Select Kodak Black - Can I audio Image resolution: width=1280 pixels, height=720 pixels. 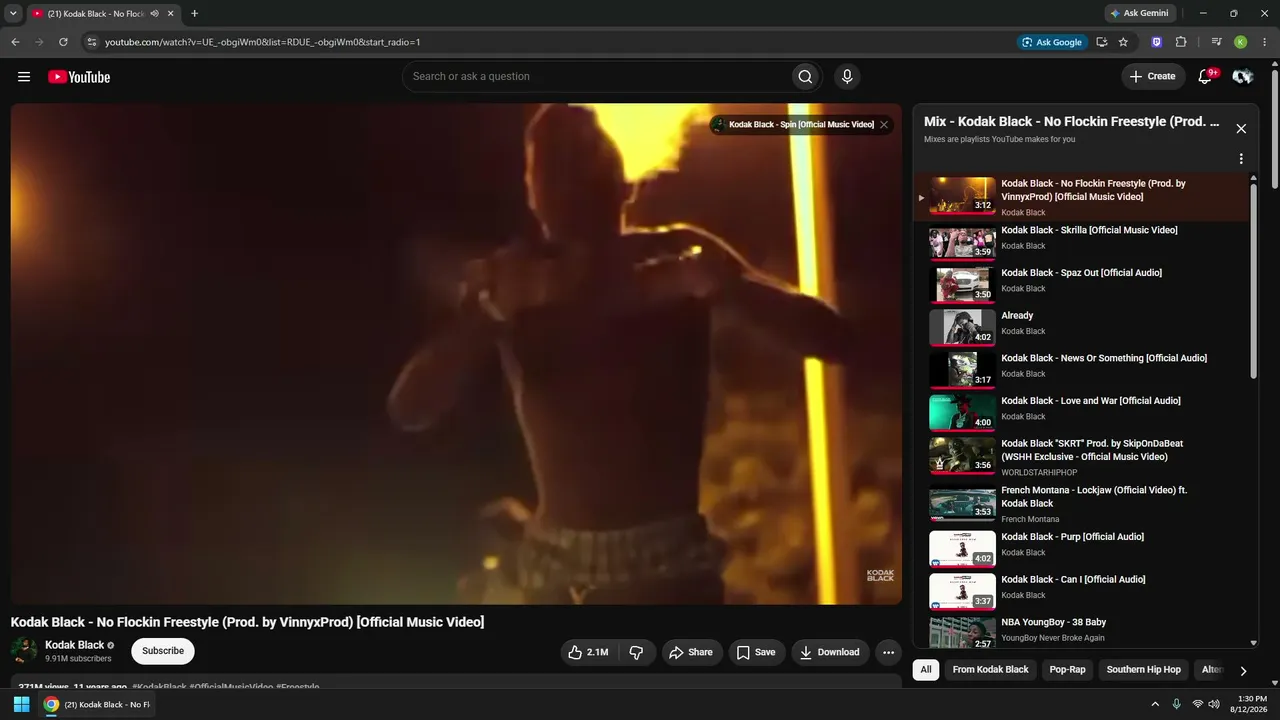(x=1081, y=591)
